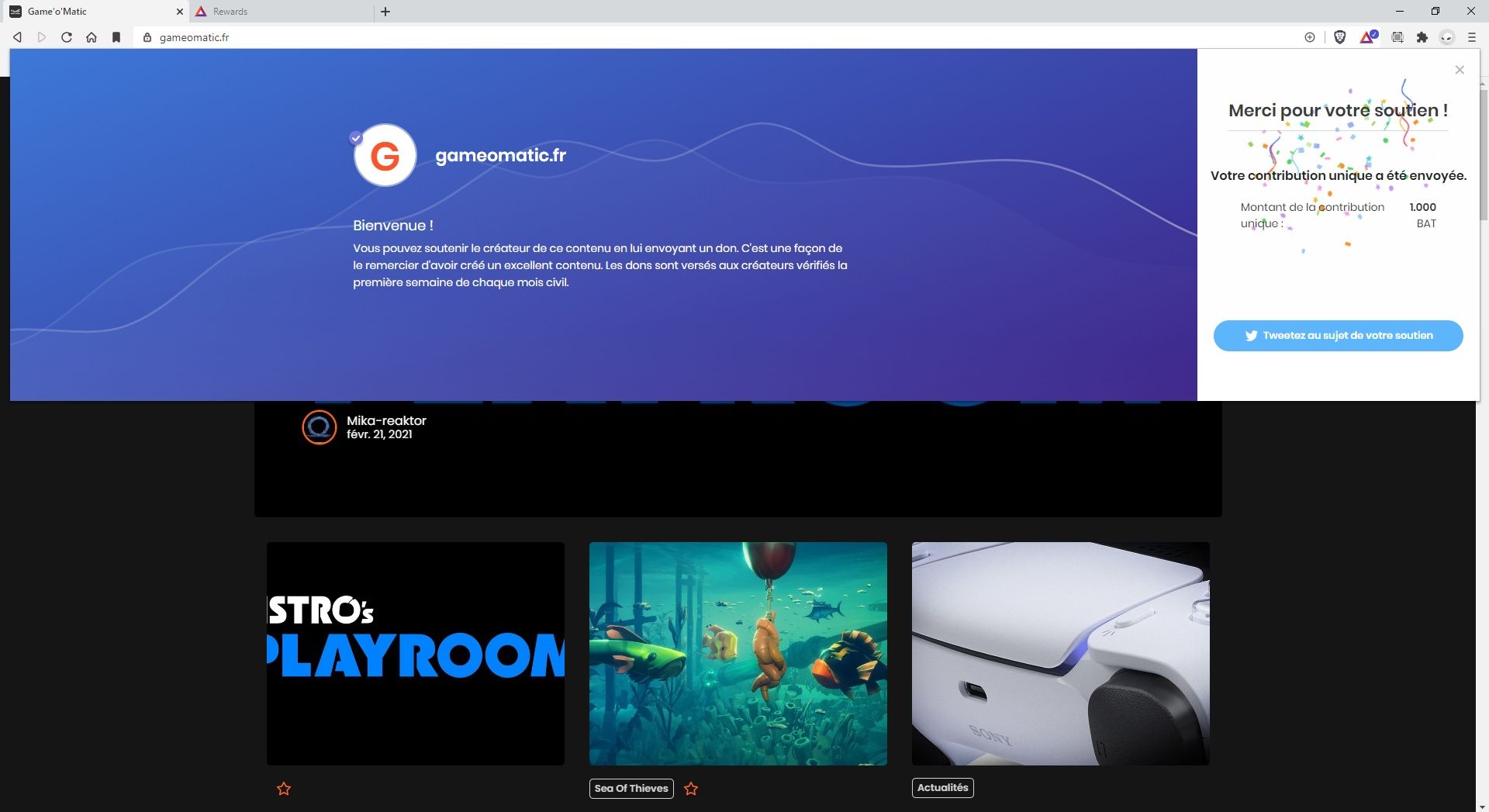This screenshot has height=812, width=1489.
Task: Open the extensions puzzle icon
Action: (1422, 37)
